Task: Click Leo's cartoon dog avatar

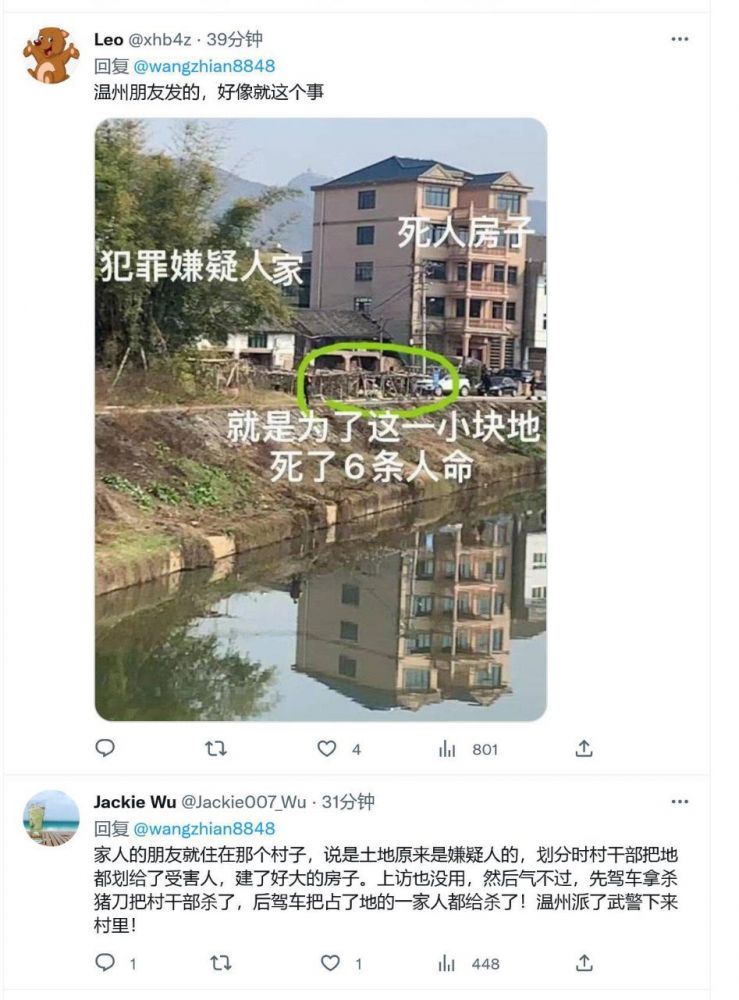Action: (x=51, y=55)
